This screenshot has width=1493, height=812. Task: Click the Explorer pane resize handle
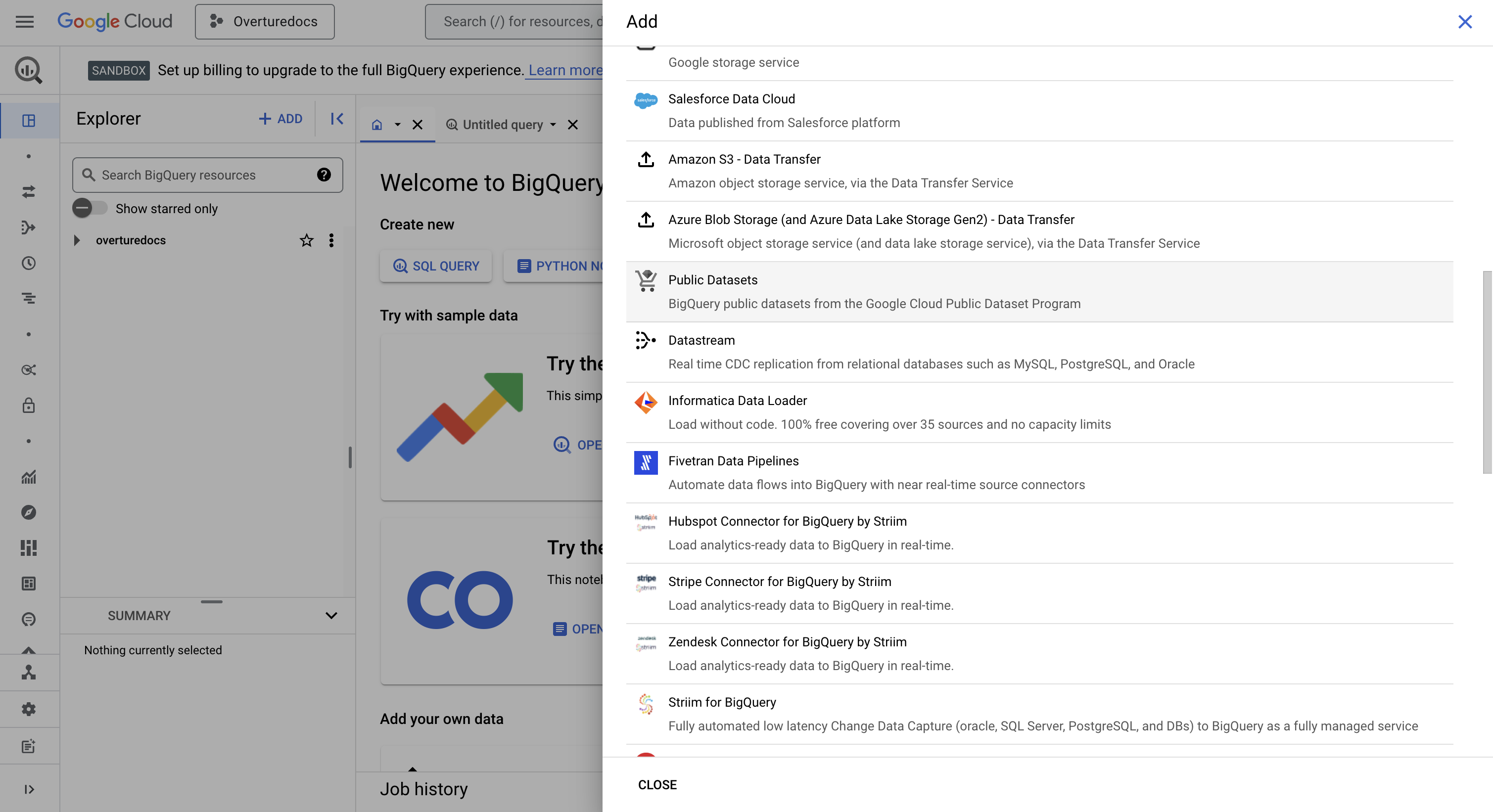[350, 457]
